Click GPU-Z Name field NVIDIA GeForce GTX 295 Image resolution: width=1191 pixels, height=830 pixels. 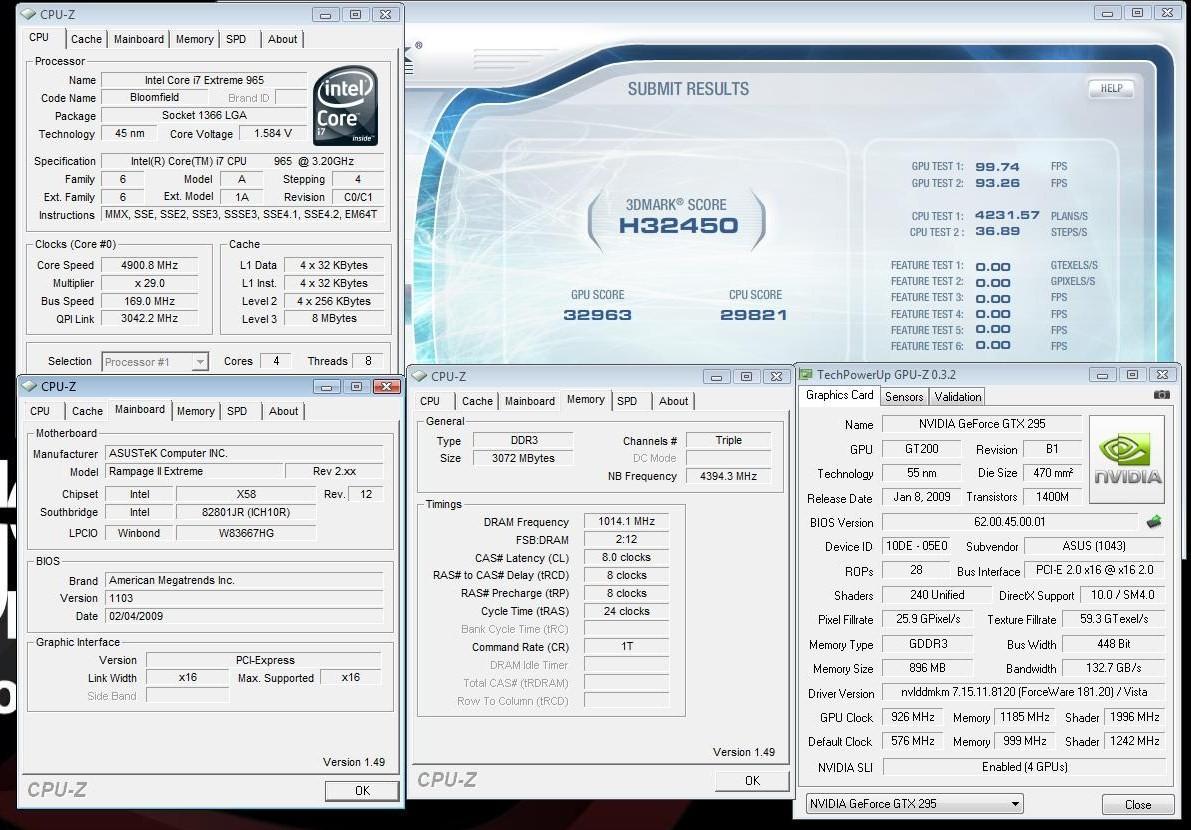click(982, 424)
